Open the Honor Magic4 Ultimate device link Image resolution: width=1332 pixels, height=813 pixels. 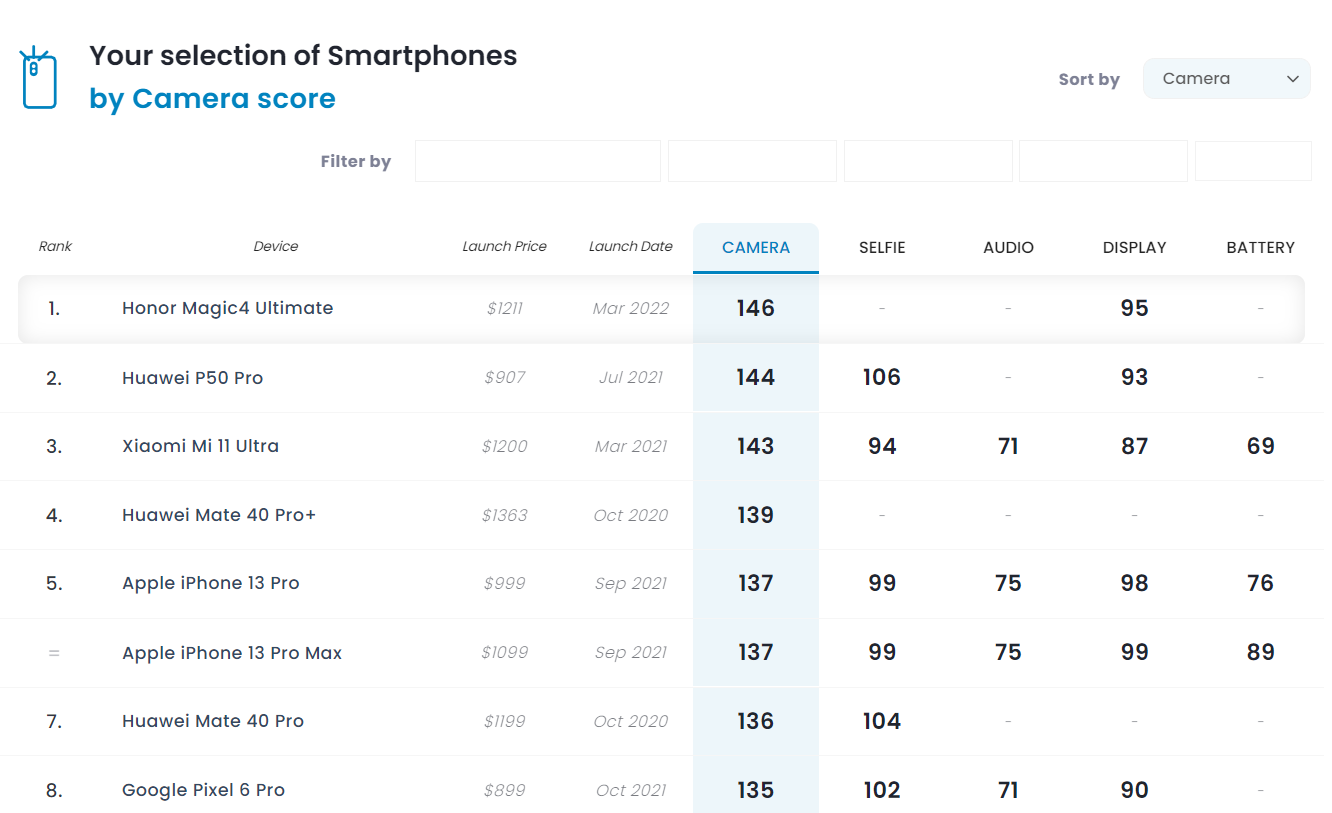[227, 308]
